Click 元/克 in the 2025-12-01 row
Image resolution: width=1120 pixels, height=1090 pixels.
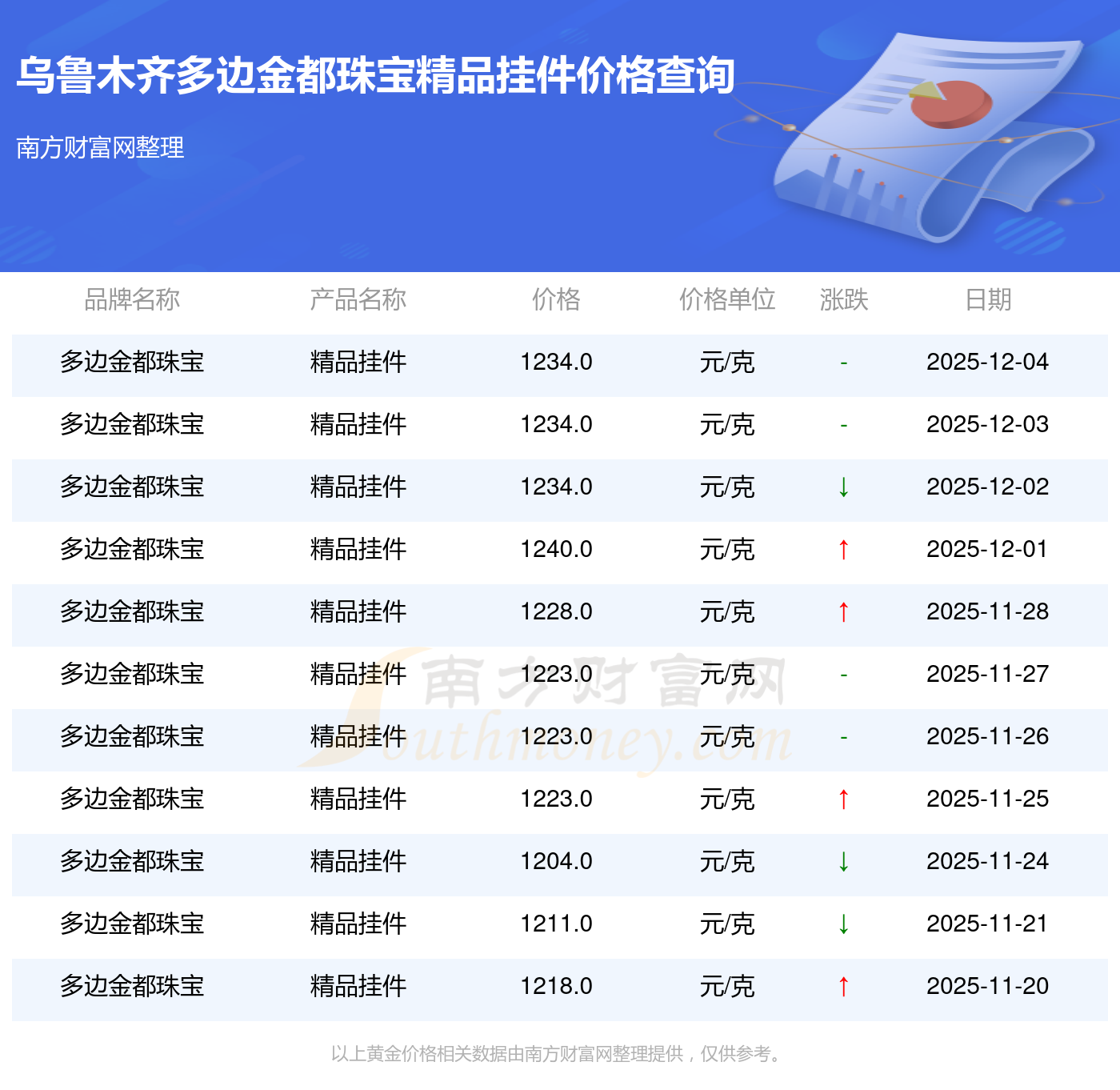pyautogui.click(x=727, y=549)
